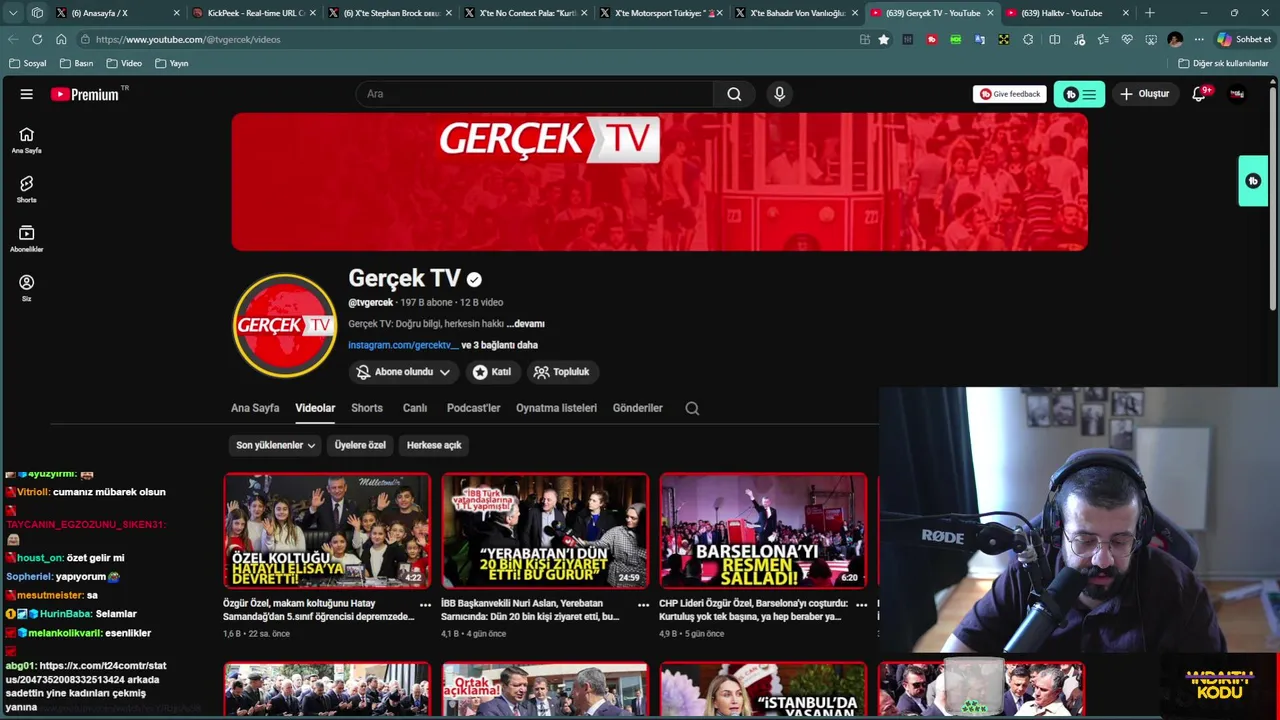
Task: Open the notifications bell
Action: pyautogui.click(x=1199, y=94)
